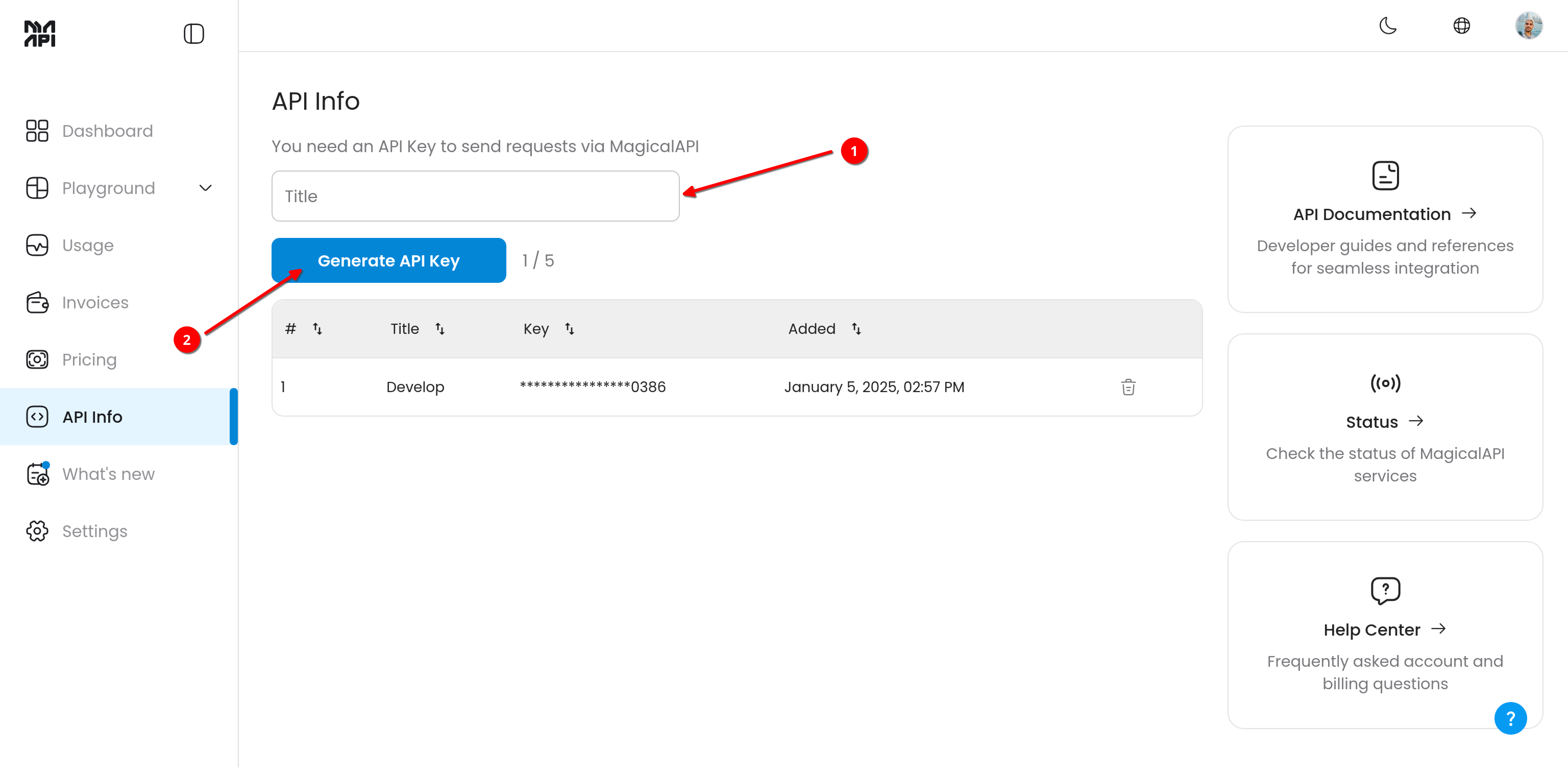The width and height of the screenshot is (1568, 775).
Task: Sort table by # column arrows
Action: tap(318, 329)
